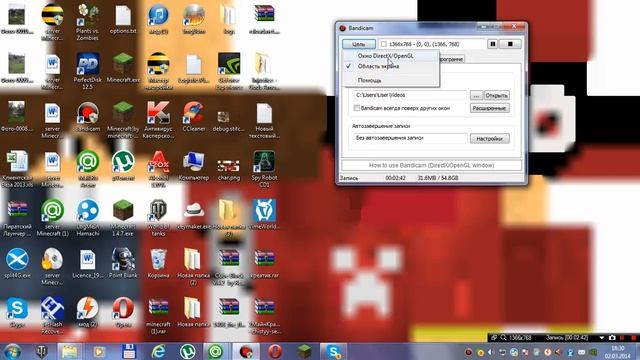Open the Windows Start menu orb
Screen dimensions: 640x360
tap(12, 351)
